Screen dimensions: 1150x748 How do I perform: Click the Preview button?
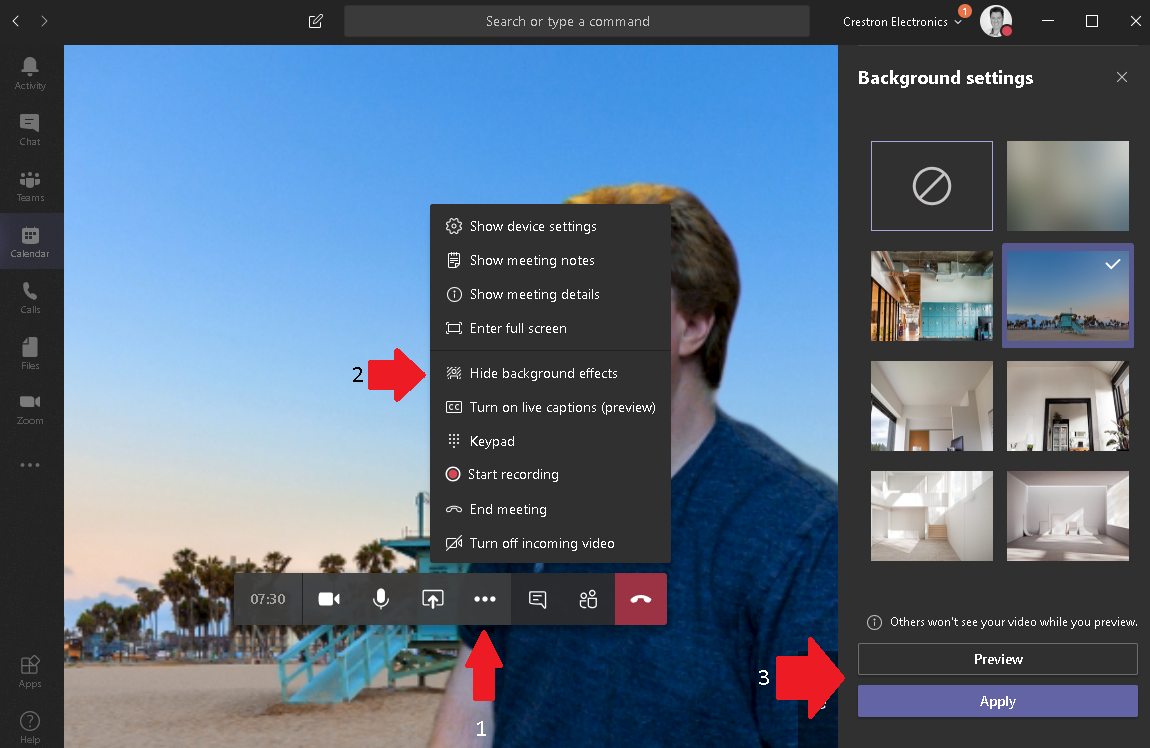tap(997, 659)
